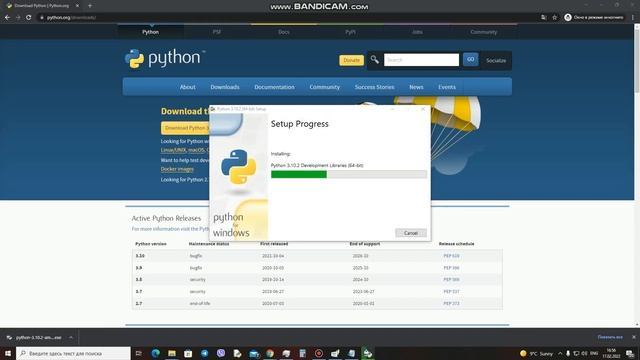The height and width of the screenshot is (360, 640).
Task: Open Bandicam recorder from the taskbar
Action: 319,353
